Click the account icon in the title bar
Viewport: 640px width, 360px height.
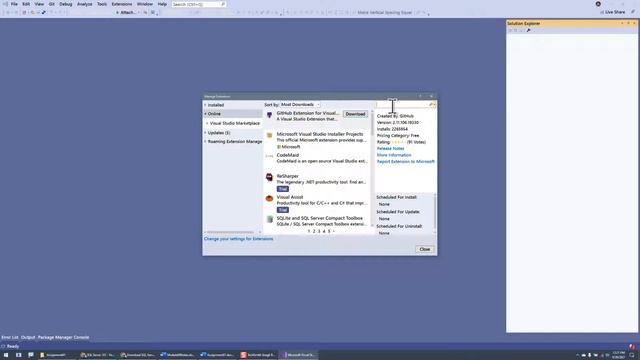click(598, 4)
